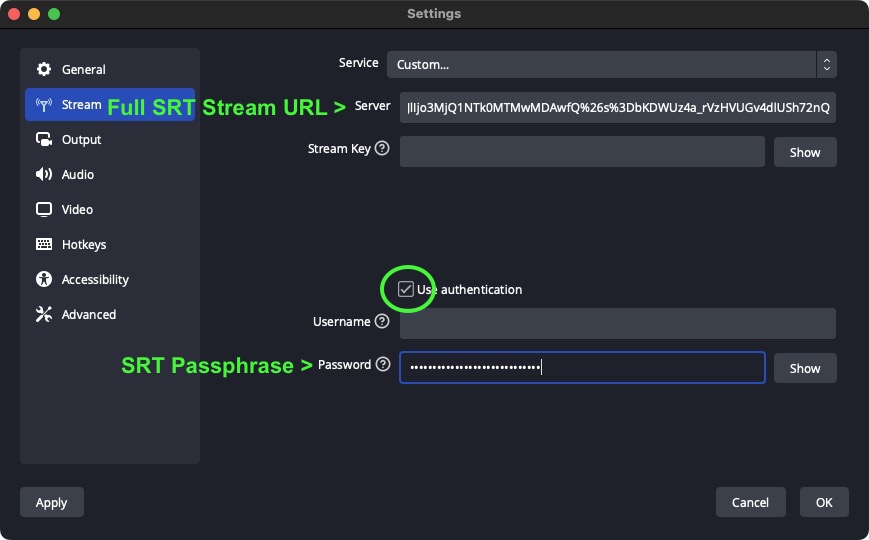Open the Service dropdown
The width and height of the screenshot is (869, 540).
click(x=611, y=65)
